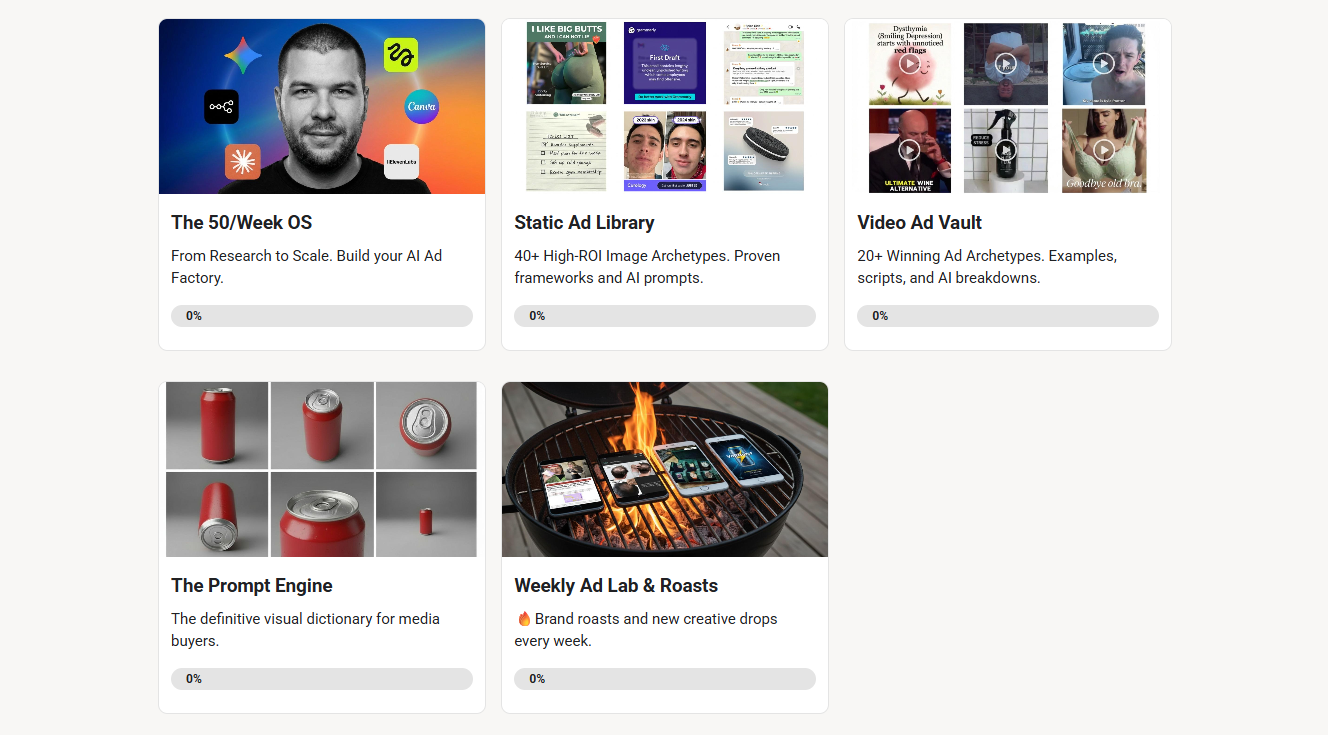Open the Static Ad Library title
The width and height of the screenshot is (1328, 735).
pyautogui.click(x=584, y=222)
